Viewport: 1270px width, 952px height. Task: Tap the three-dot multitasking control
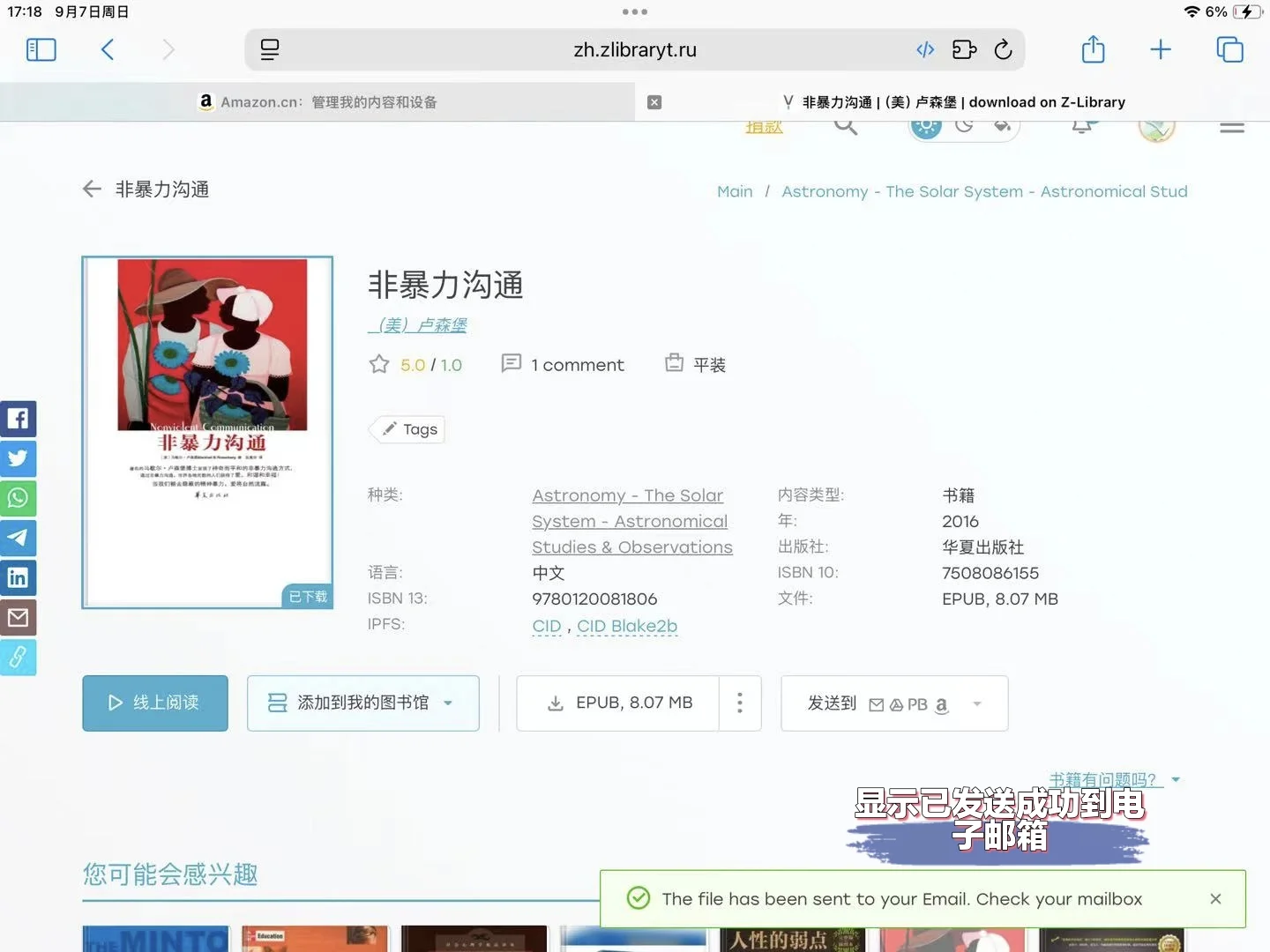(x=635, y=11)
